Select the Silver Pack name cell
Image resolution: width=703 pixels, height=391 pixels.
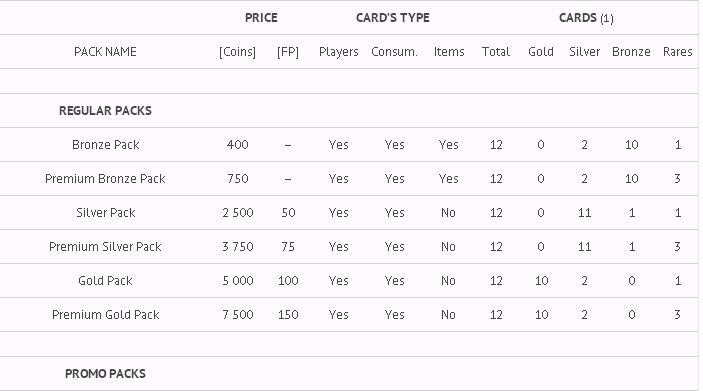tap(105, 213)
